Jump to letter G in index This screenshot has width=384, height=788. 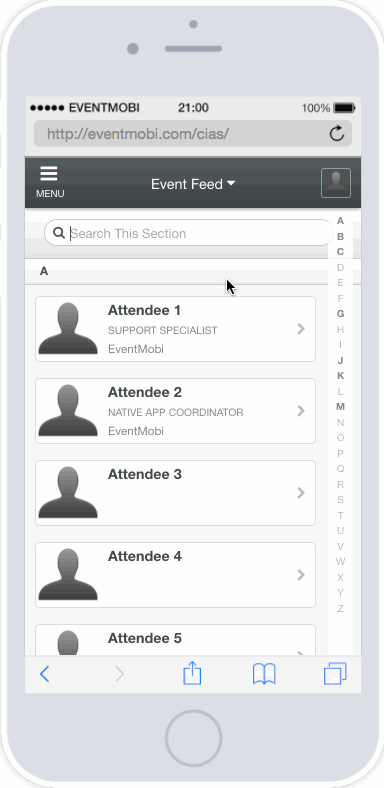coord(340,314)
